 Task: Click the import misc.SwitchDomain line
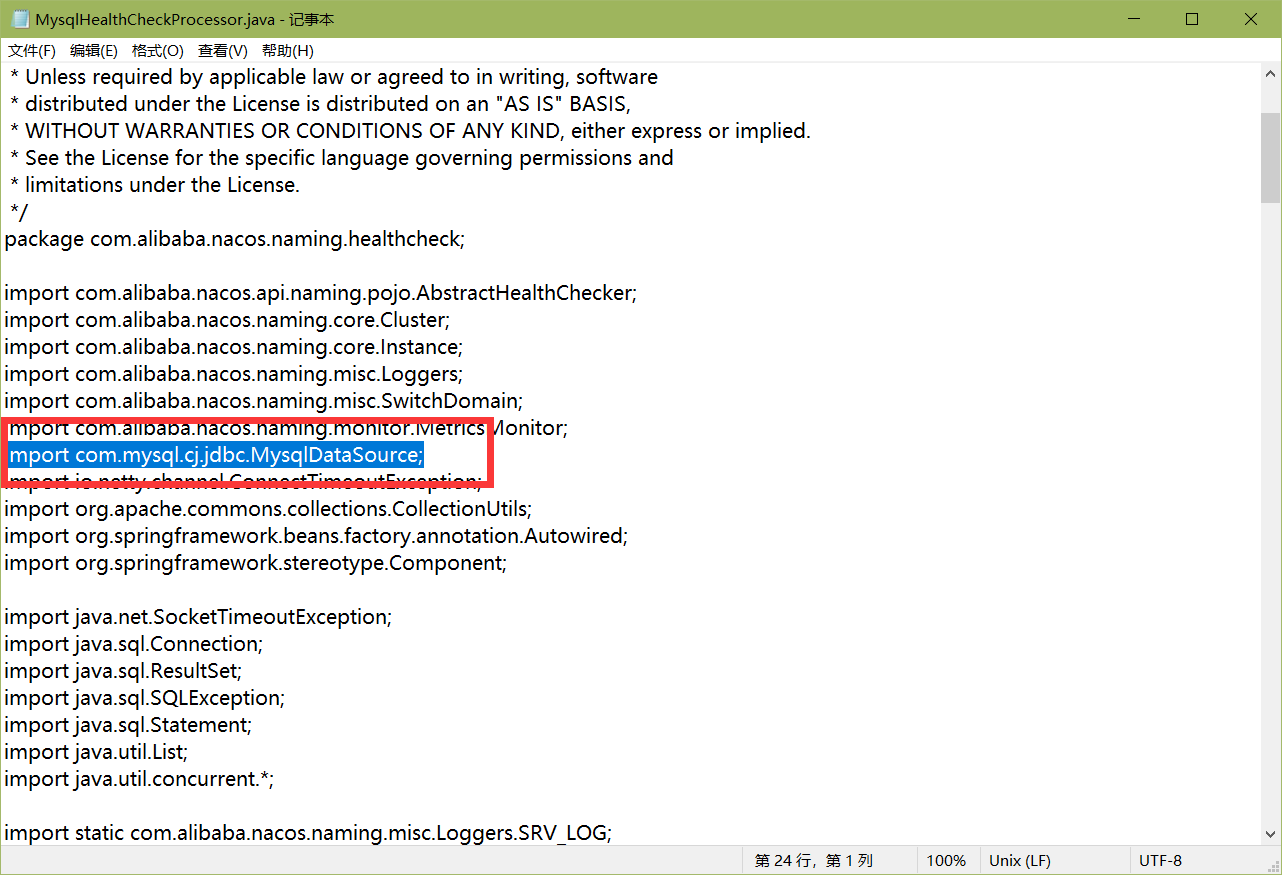pyautogui.click(x=263, y=401)
